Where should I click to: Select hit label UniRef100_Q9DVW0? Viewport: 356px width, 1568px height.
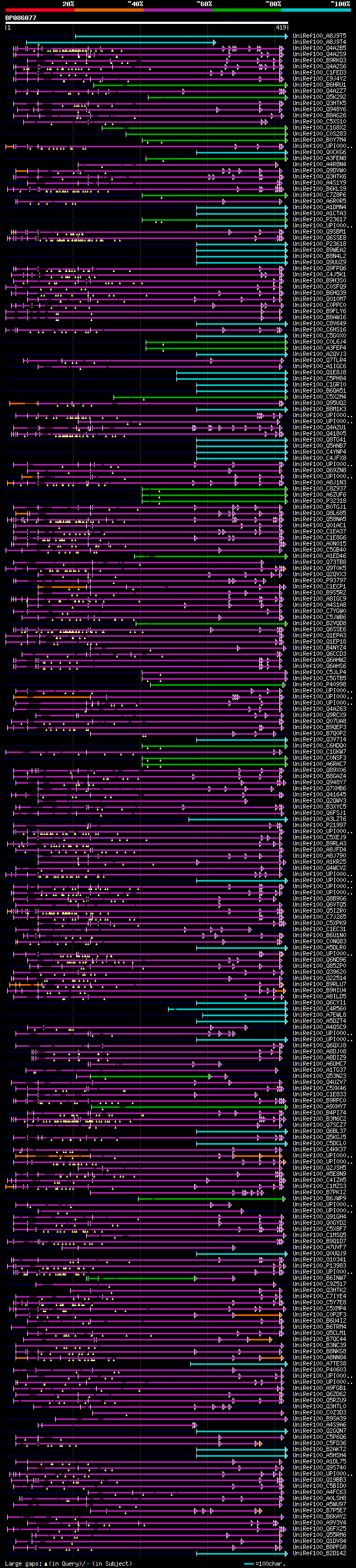[319, 170]
